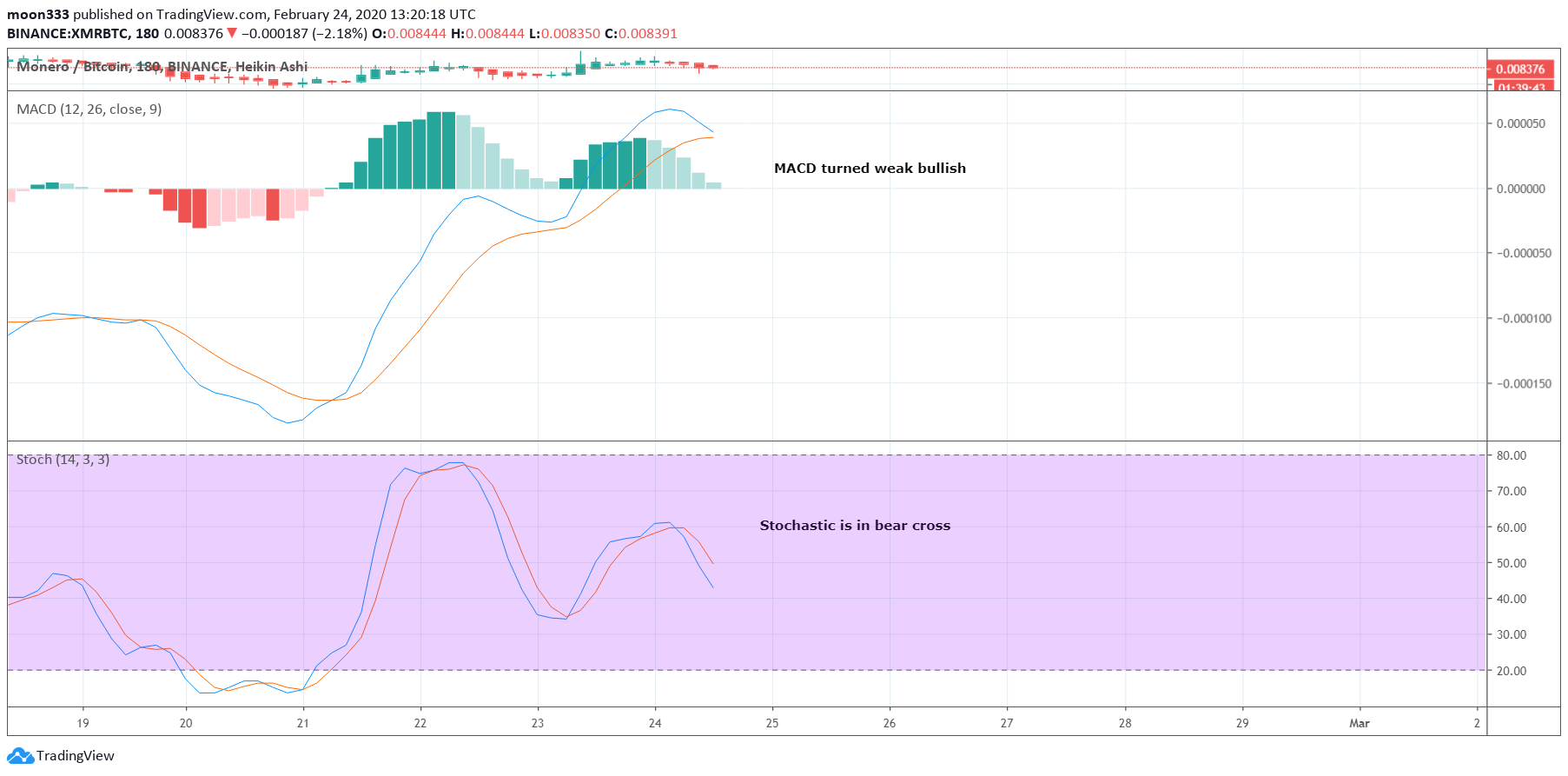Click the −0.000100 MACD axis label
This screenshot has width=1568, height=776.
click(1524, 319)
